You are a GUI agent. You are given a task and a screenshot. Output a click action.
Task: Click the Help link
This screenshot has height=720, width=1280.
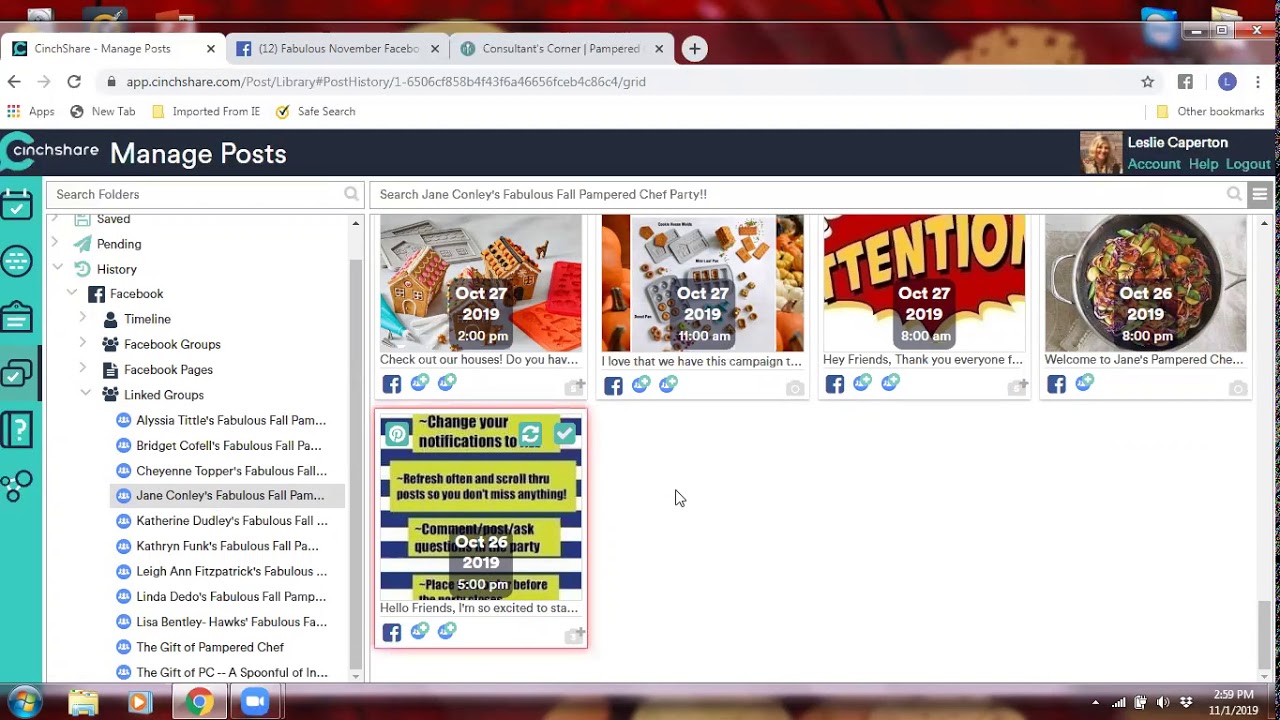coord(1203,164)
